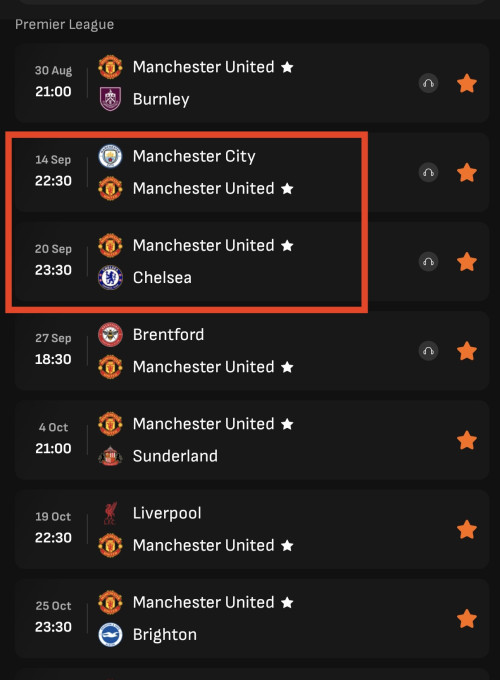Click the Manchester City club crest
Screen dimensions: 500x680
[110, 156]
